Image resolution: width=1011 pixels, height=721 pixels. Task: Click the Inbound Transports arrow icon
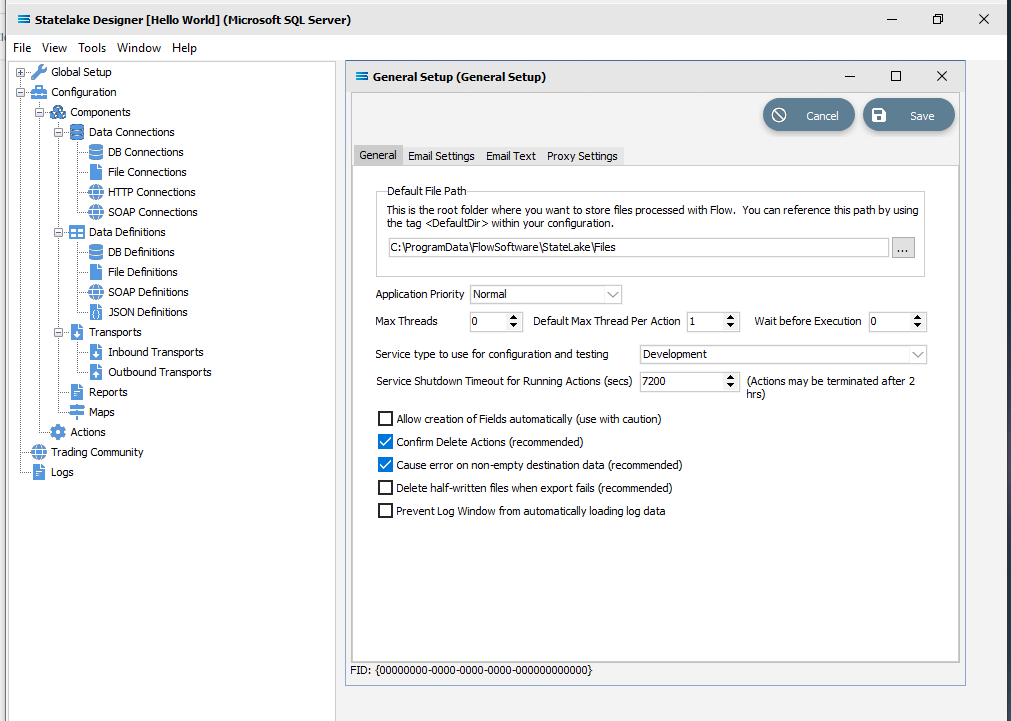click(x=96, y=352)
